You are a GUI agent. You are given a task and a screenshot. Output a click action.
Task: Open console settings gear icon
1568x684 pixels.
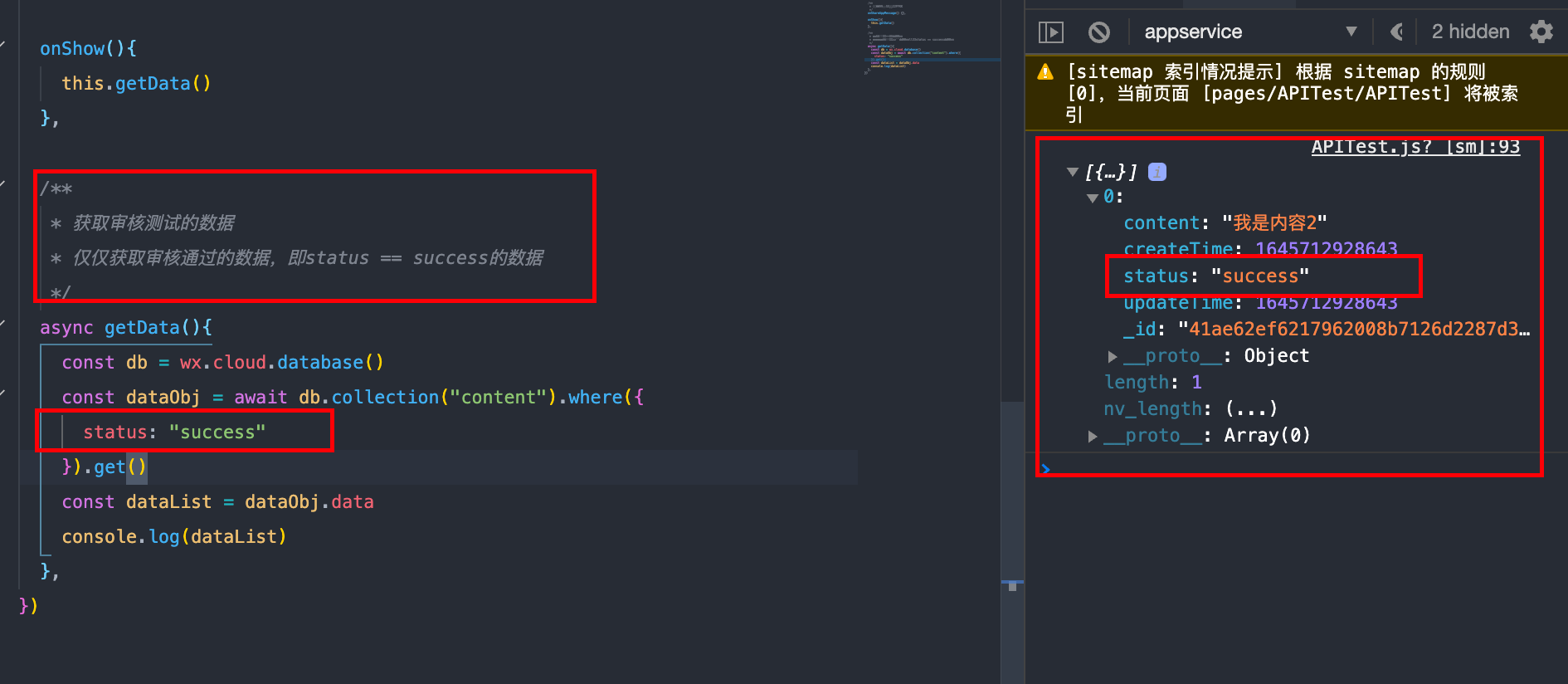(1541, 32)
